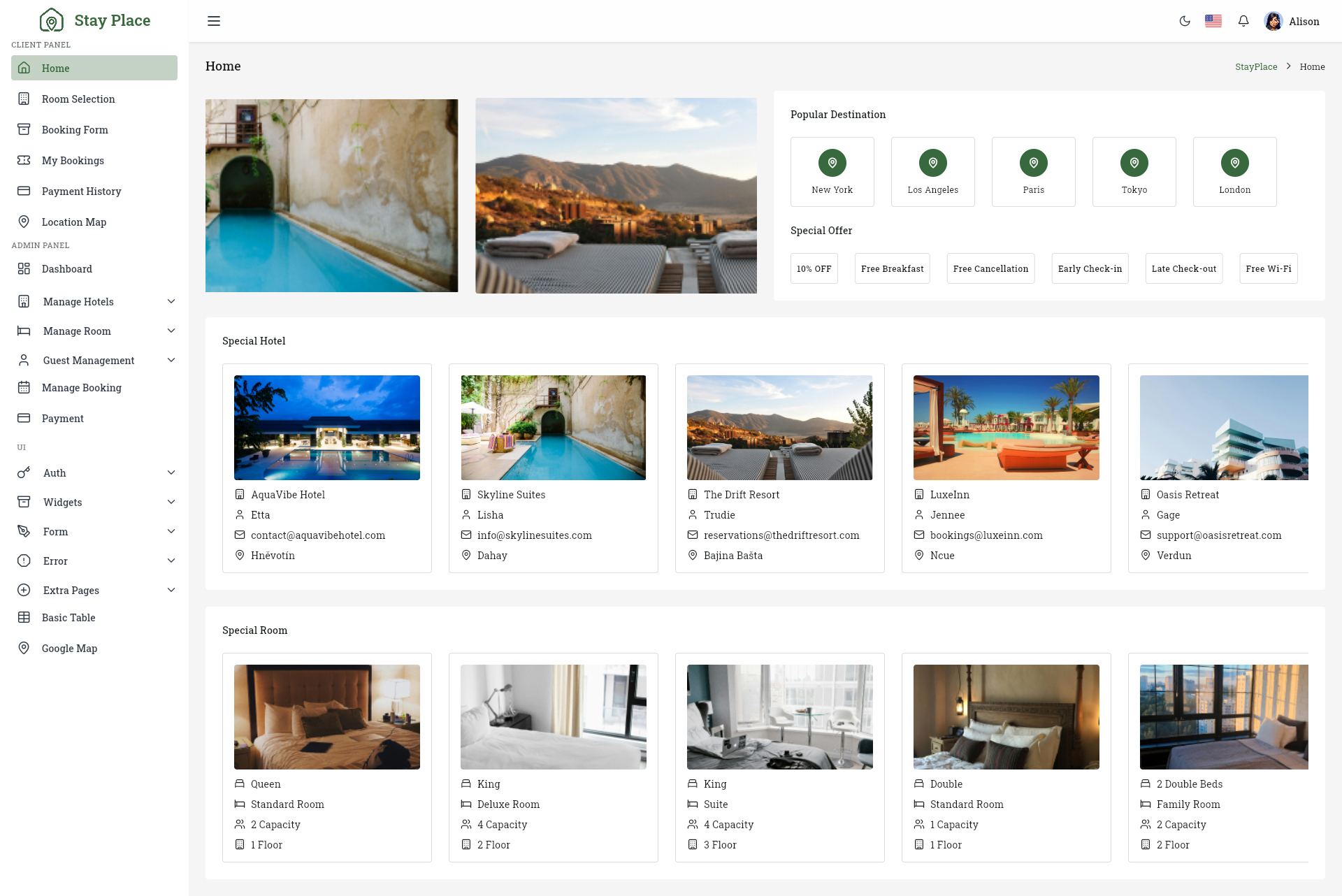This screenshot has width=1342, height=896.
Task: Expand the Manage Hotels submenu chevron
Action: [171, 301]
